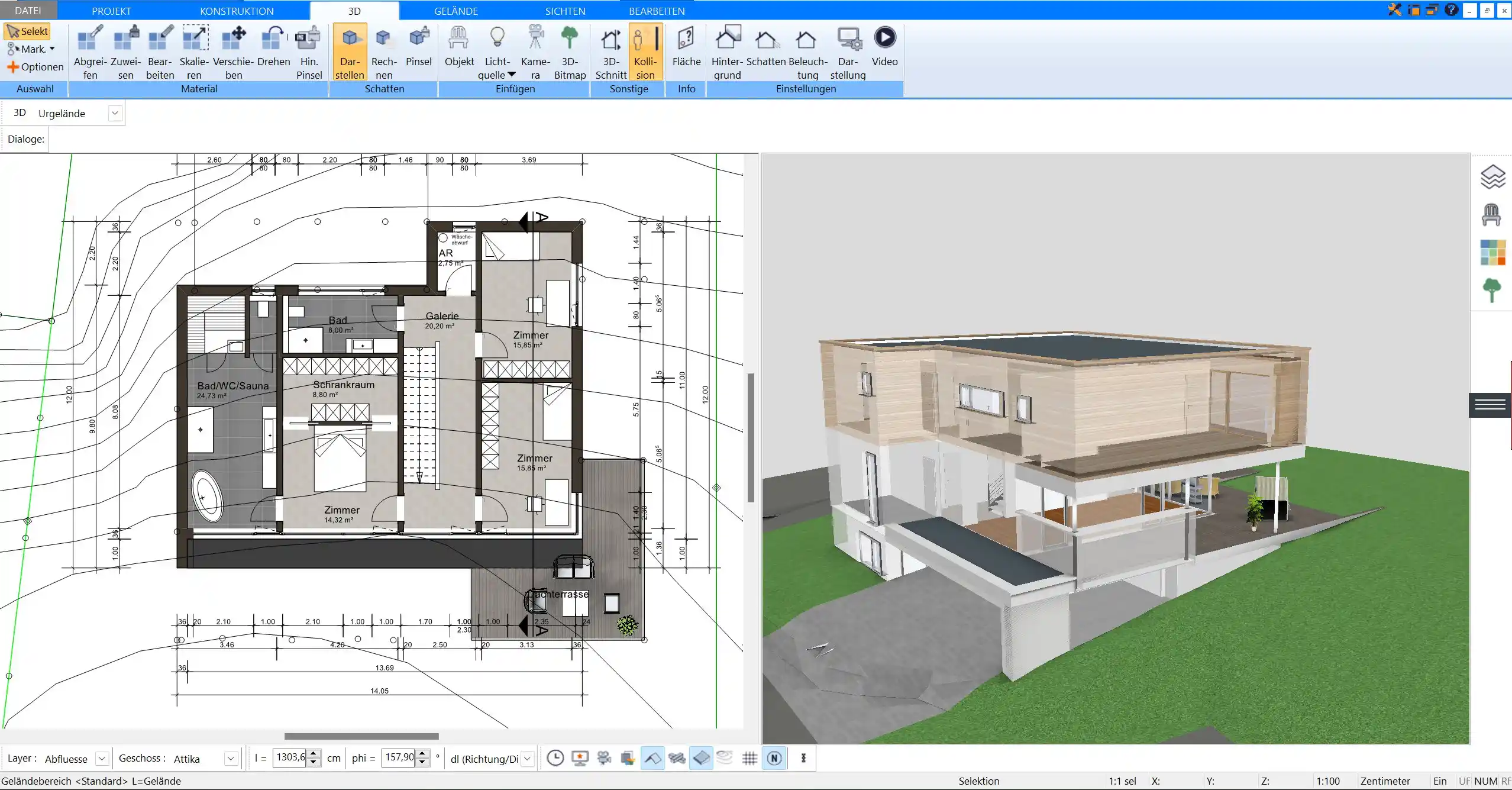Toggle the slab plate display icon
This screenshot has width=1512, height=790.
pyautogui.click(x=701, y=758)
